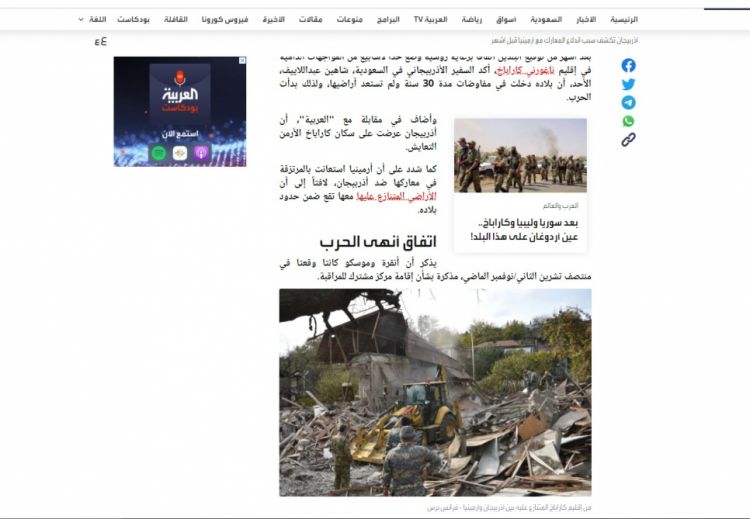
Task: Click the Apple Podcasts purple icon
Action: 200,153
